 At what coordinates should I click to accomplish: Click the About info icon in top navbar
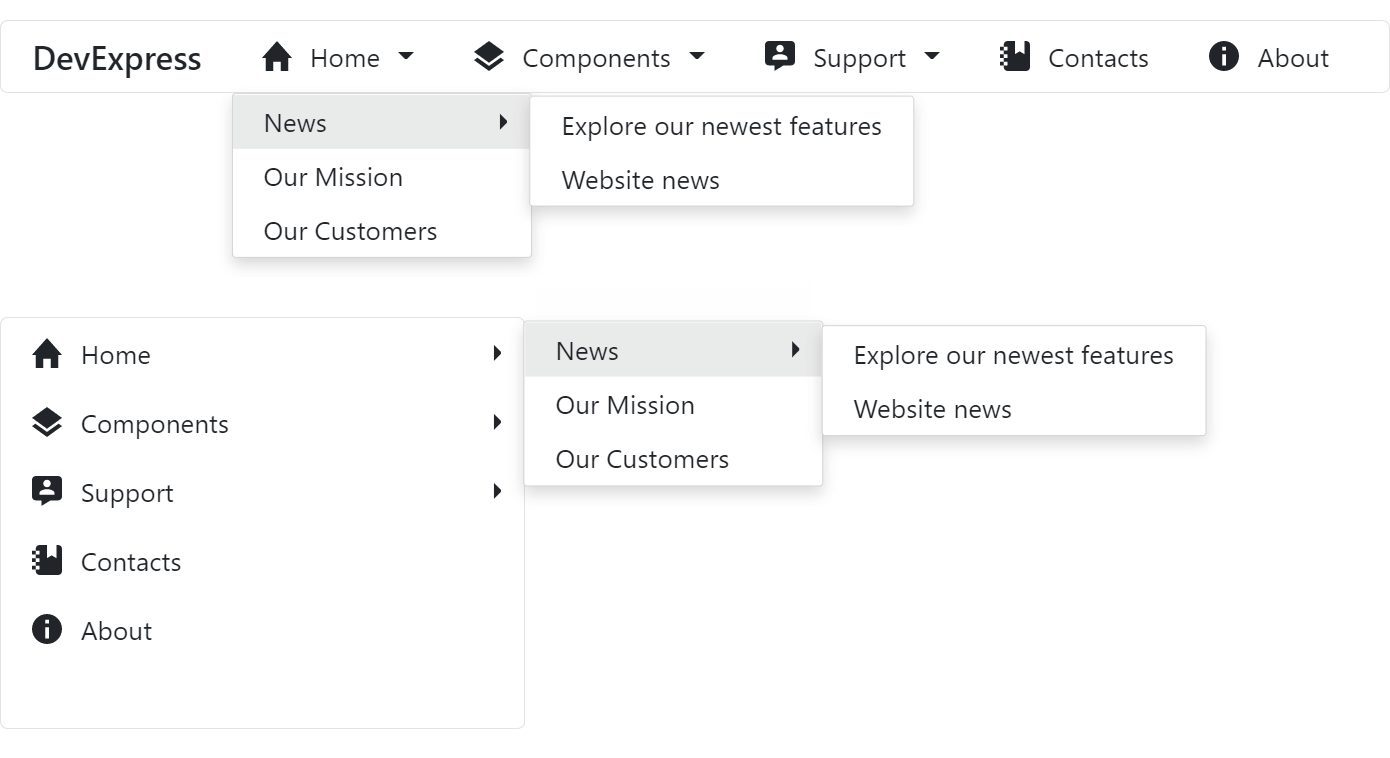1223,57
